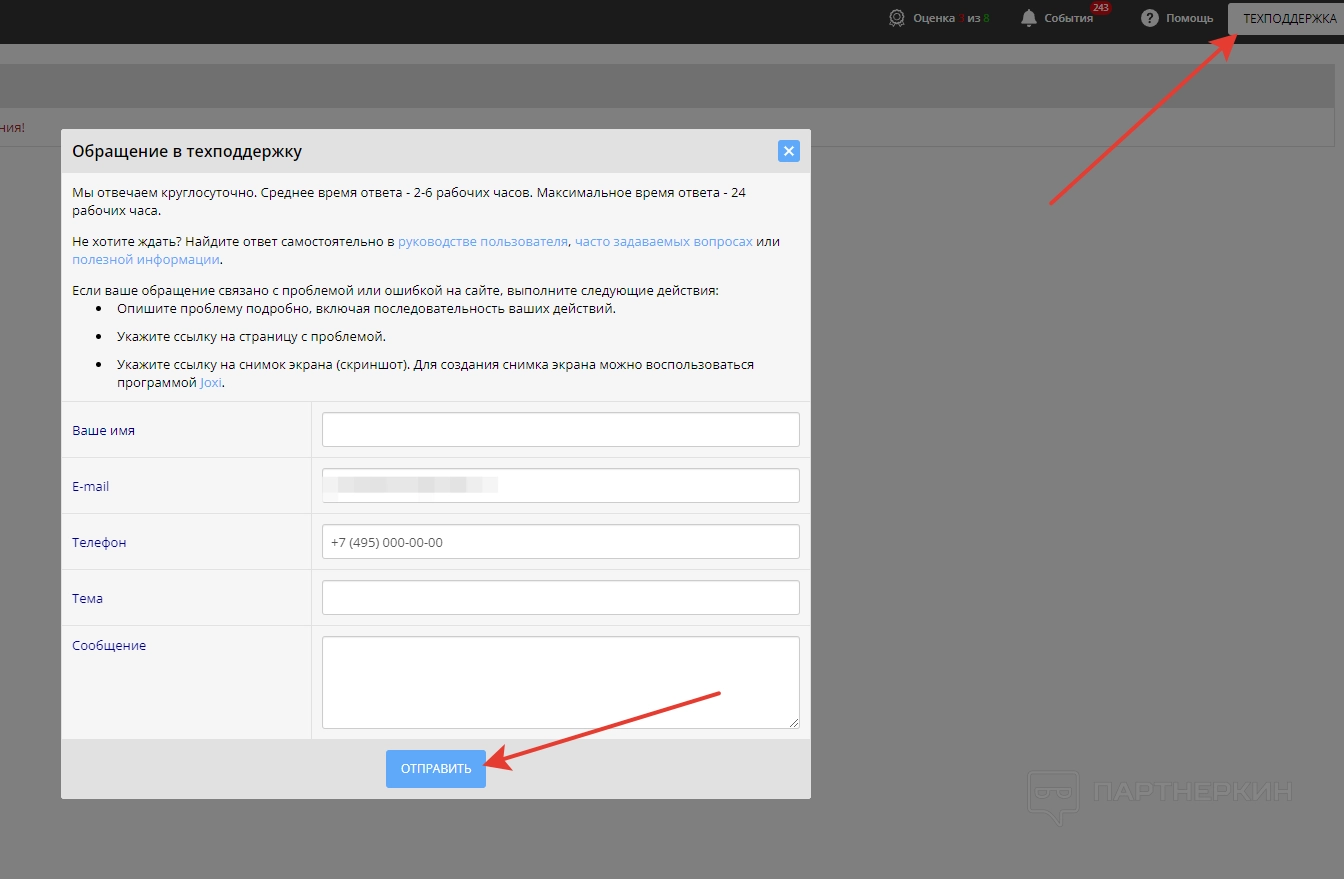This screenshot has height=879, width=1344.
Task: Open the руководстве пользователя link
Action: pos(483,242)
